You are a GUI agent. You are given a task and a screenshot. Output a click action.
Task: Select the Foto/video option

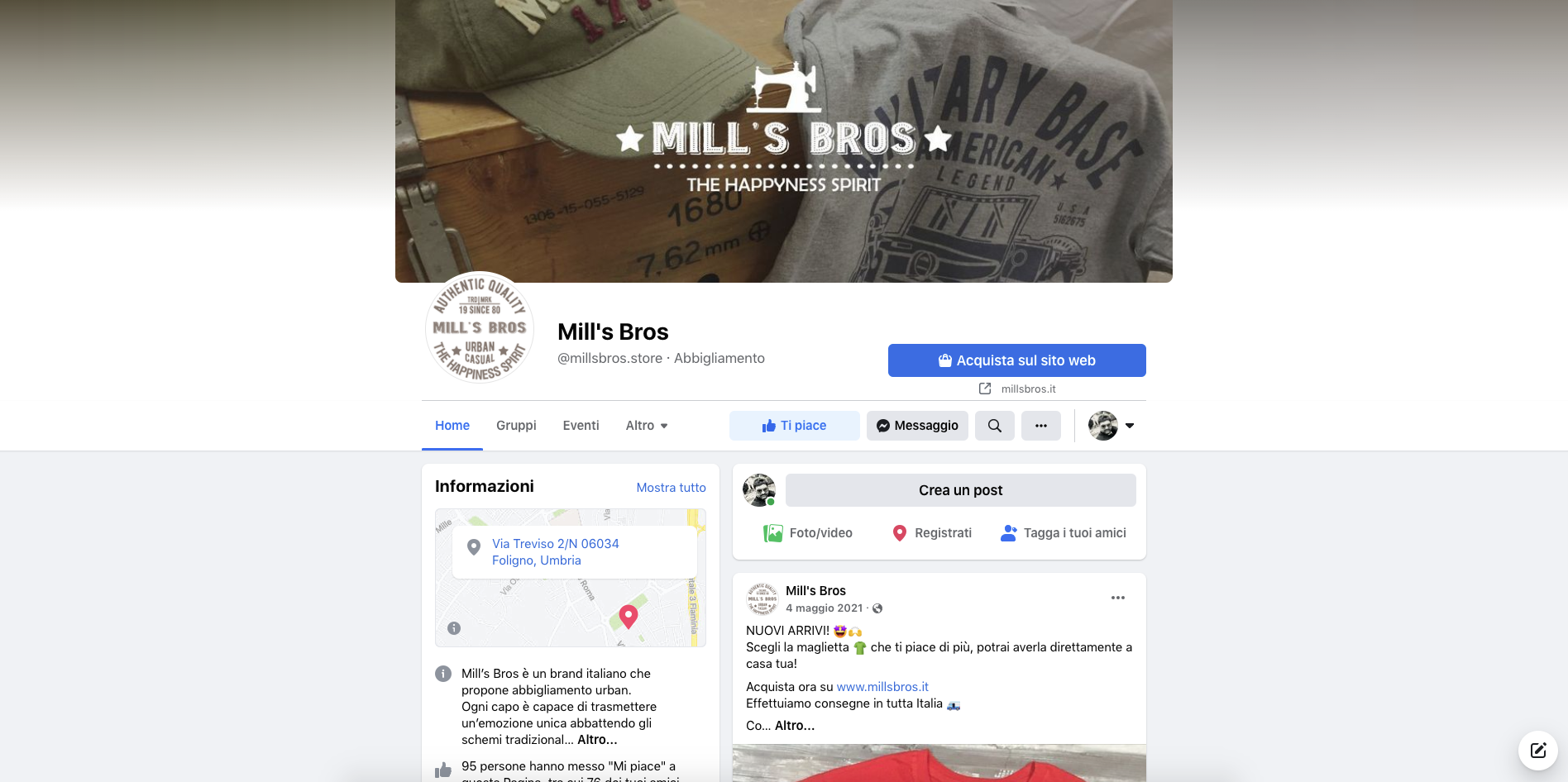pos(808,533)
